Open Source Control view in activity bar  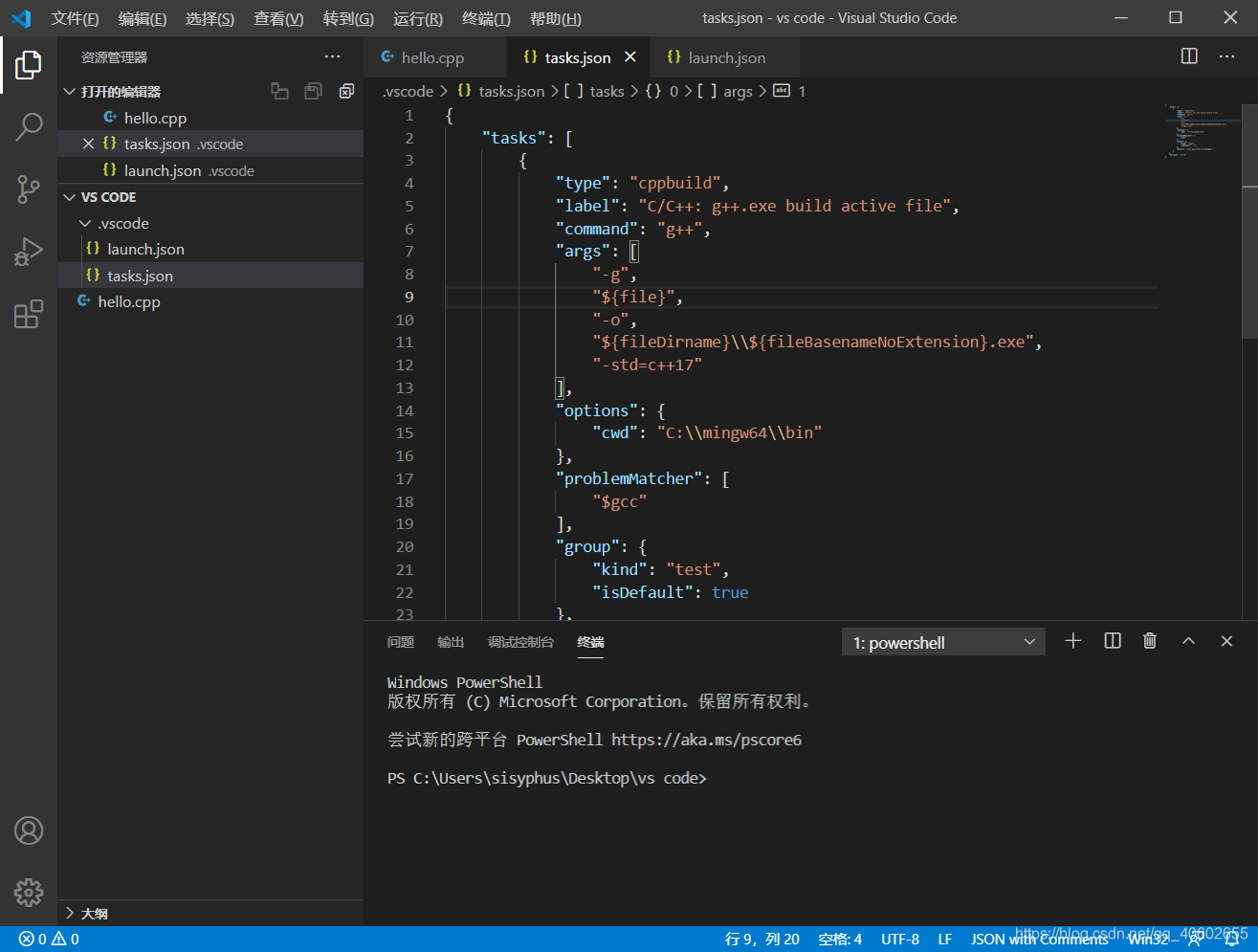coord(29,188)
